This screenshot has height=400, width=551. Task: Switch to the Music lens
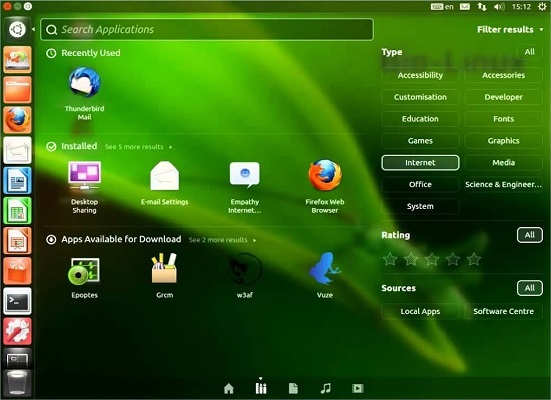326,388
